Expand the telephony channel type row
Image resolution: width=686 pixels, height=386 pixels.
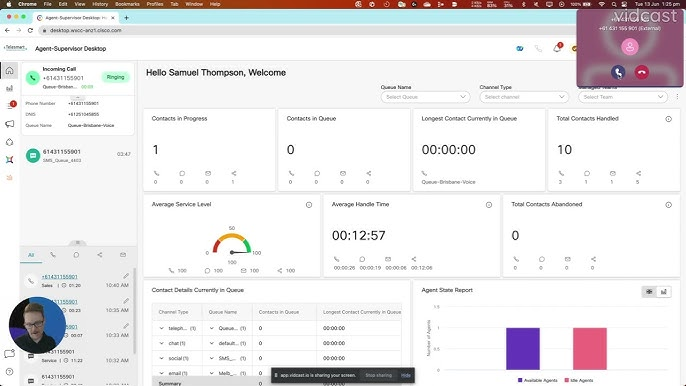coord(161,328)
